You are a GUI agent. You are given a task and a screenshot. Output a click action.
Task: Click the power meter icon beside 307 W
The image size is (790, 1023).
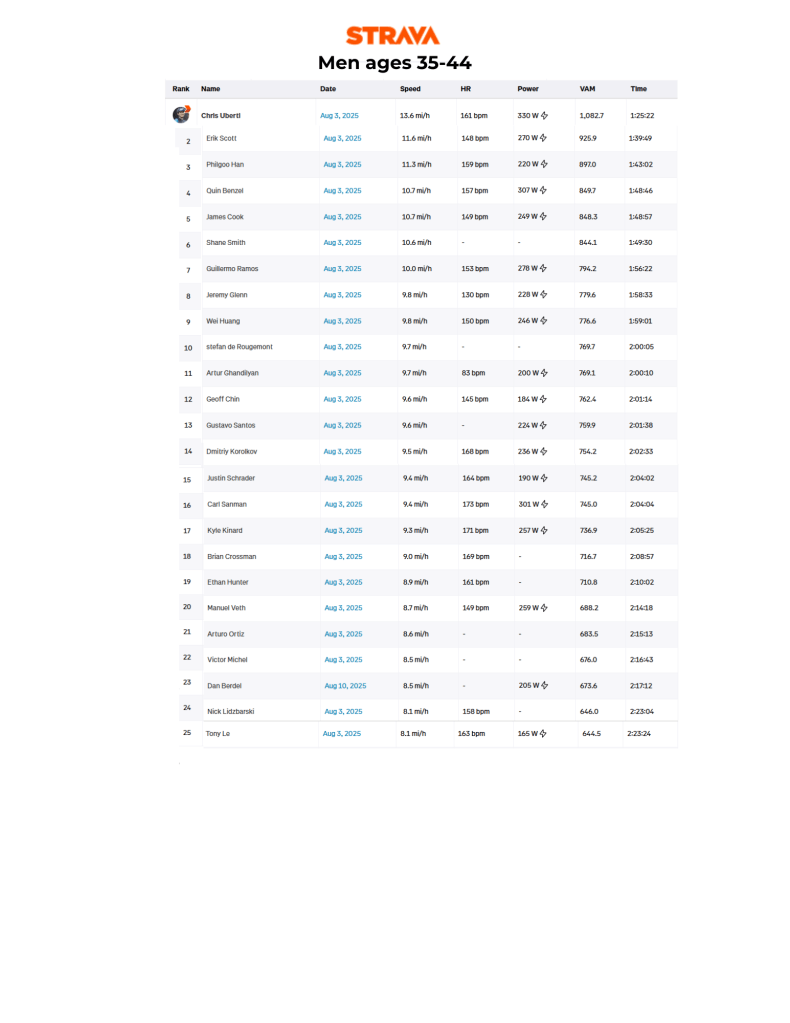[x=544, y=190]
